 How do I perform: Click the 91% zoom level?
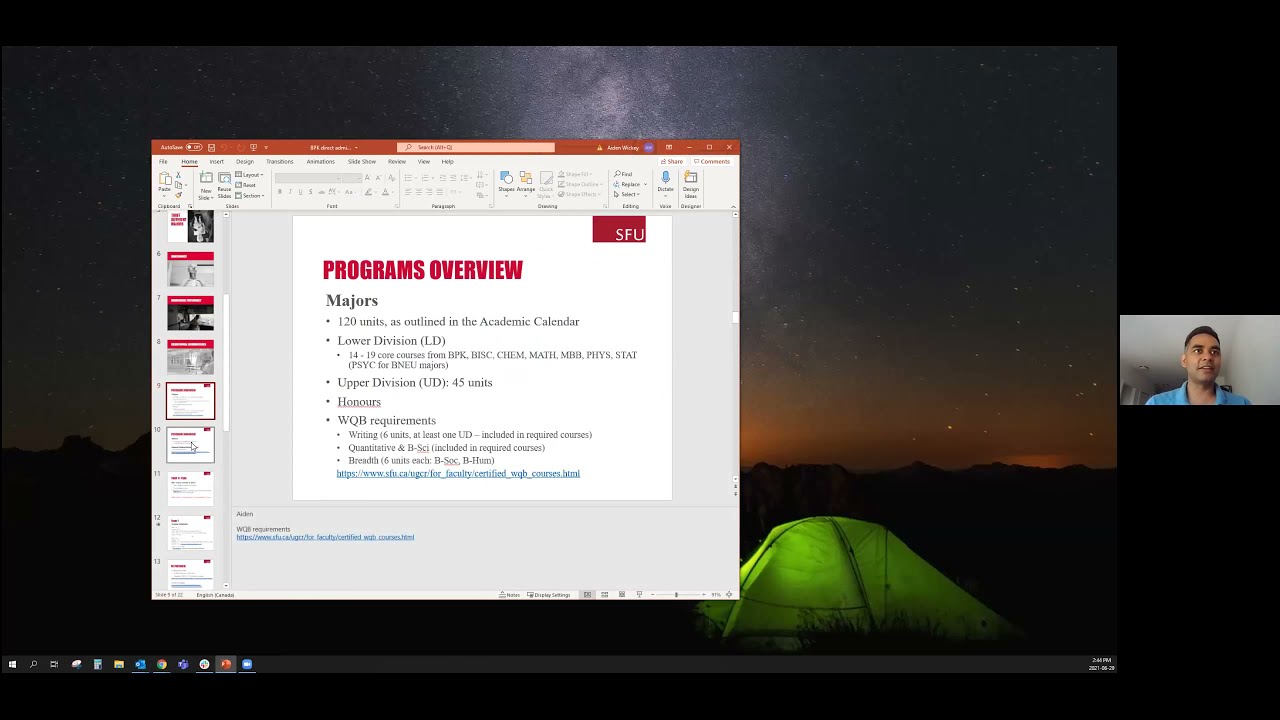coord(716,595)
